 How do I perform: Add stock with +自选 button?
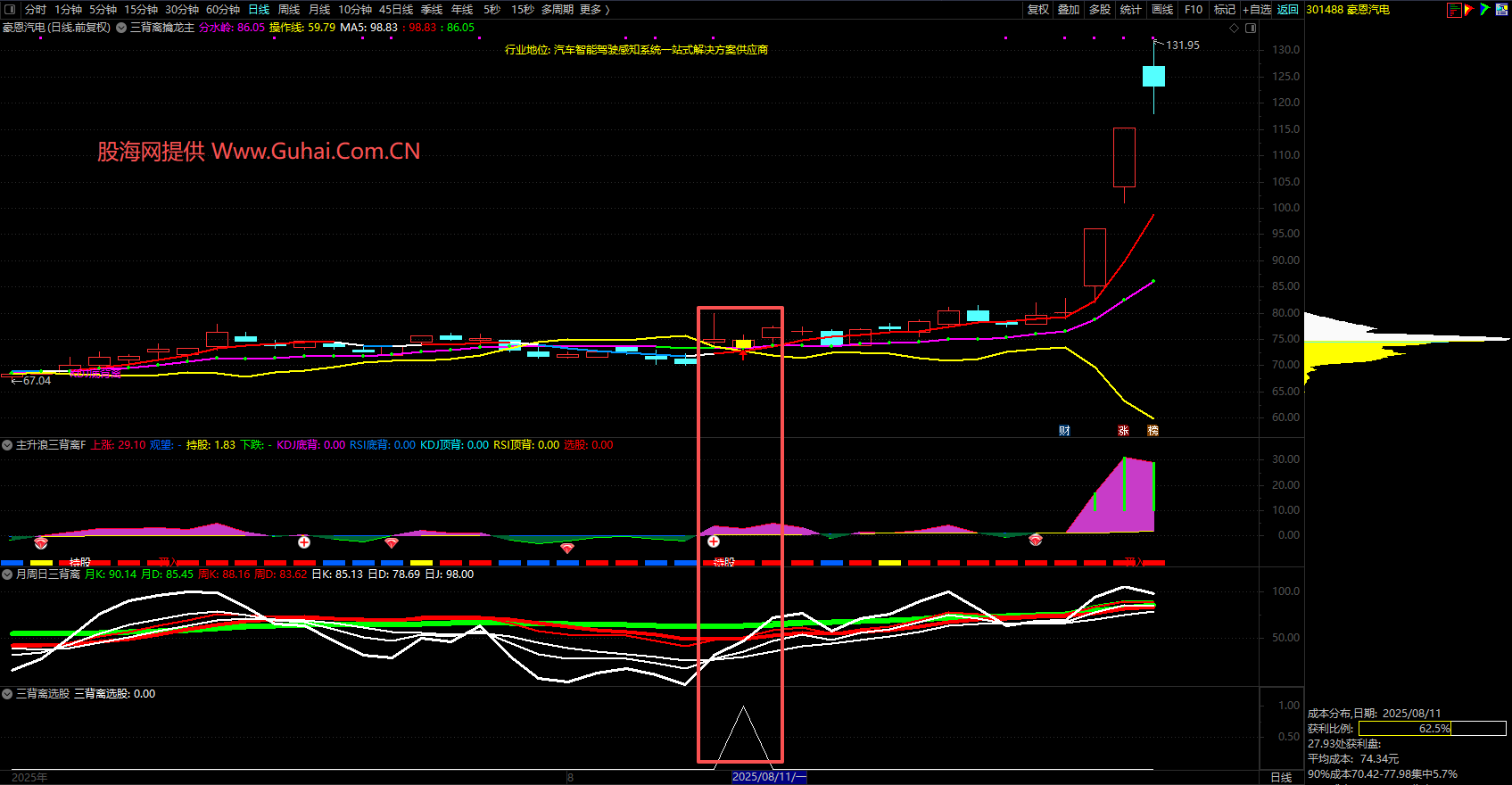[1257, 10]
